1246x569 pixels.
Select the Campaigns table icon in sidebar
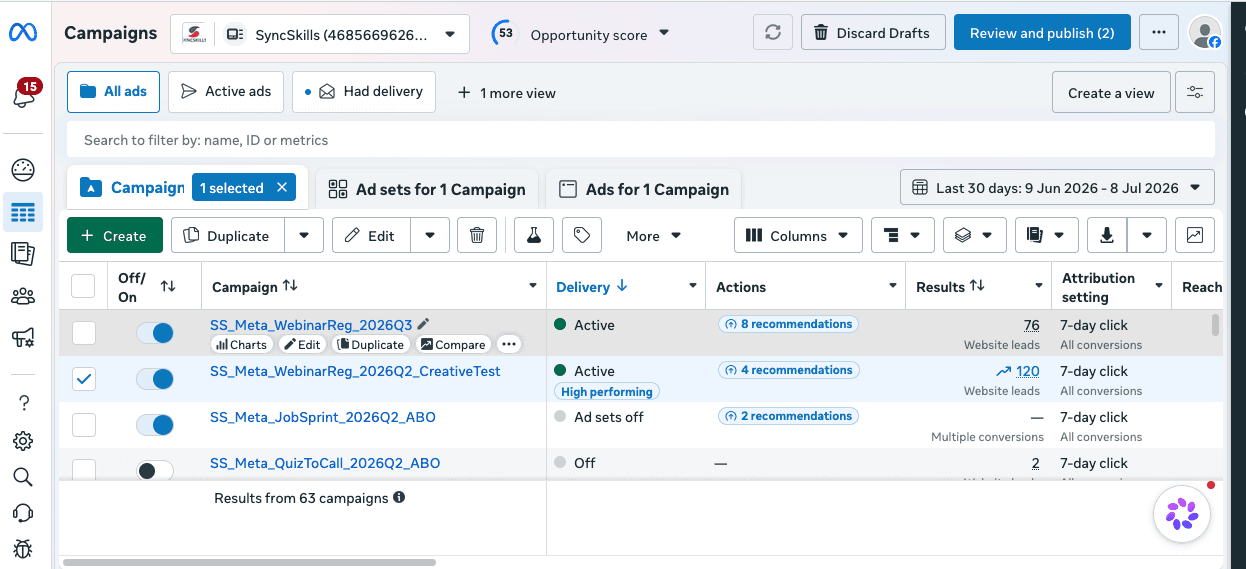pyautogui.click(x=23, y=212)
